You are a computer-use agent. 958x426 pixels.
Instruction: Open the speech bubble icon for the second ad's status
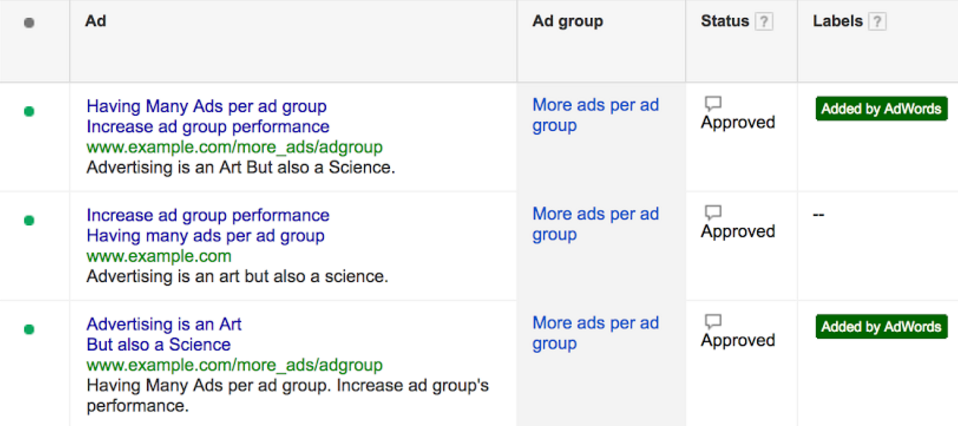pos(713,212)
